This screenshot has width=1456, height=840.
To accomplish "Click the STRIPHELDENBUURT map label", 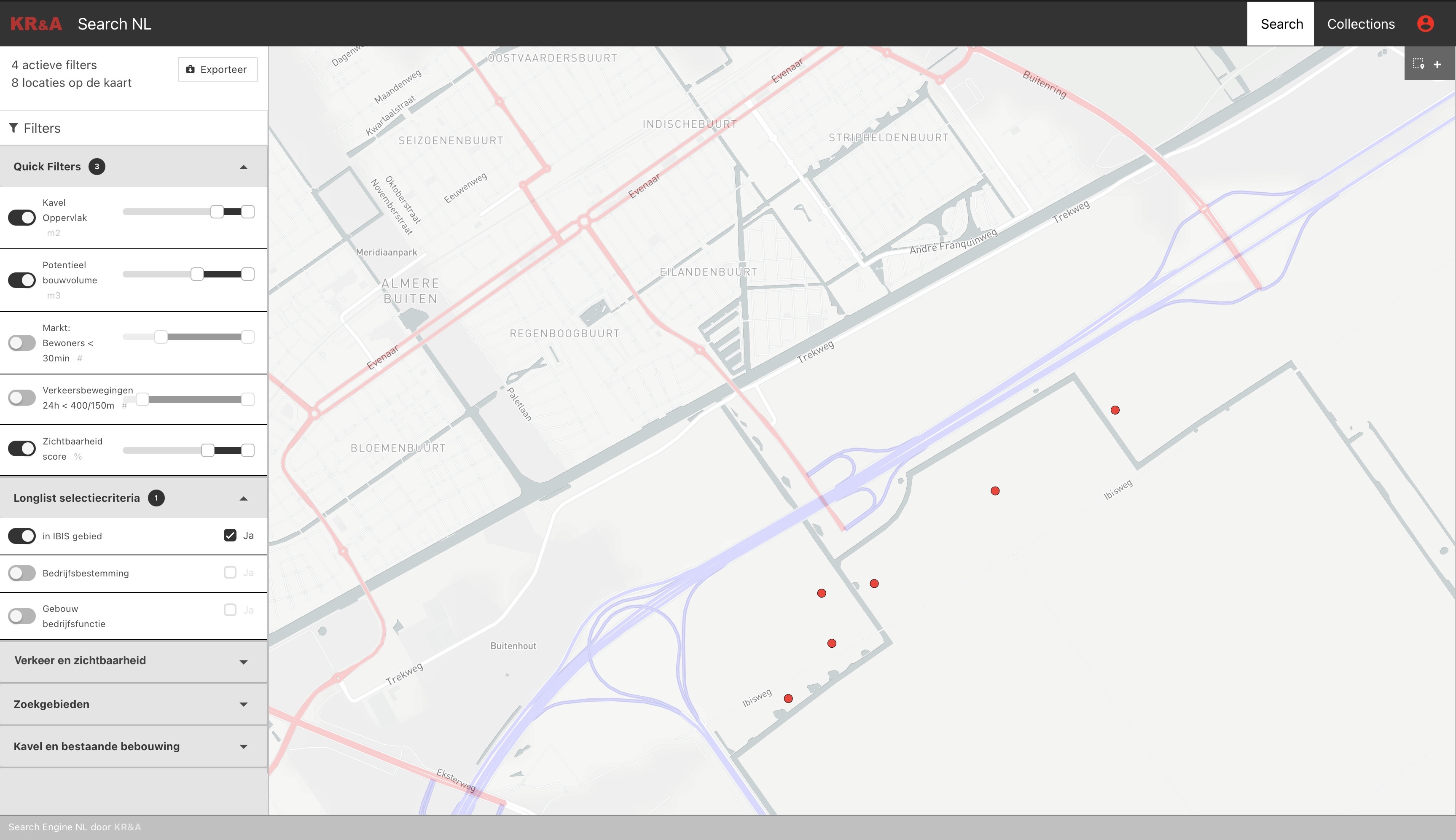I will (x=889, y=137).
